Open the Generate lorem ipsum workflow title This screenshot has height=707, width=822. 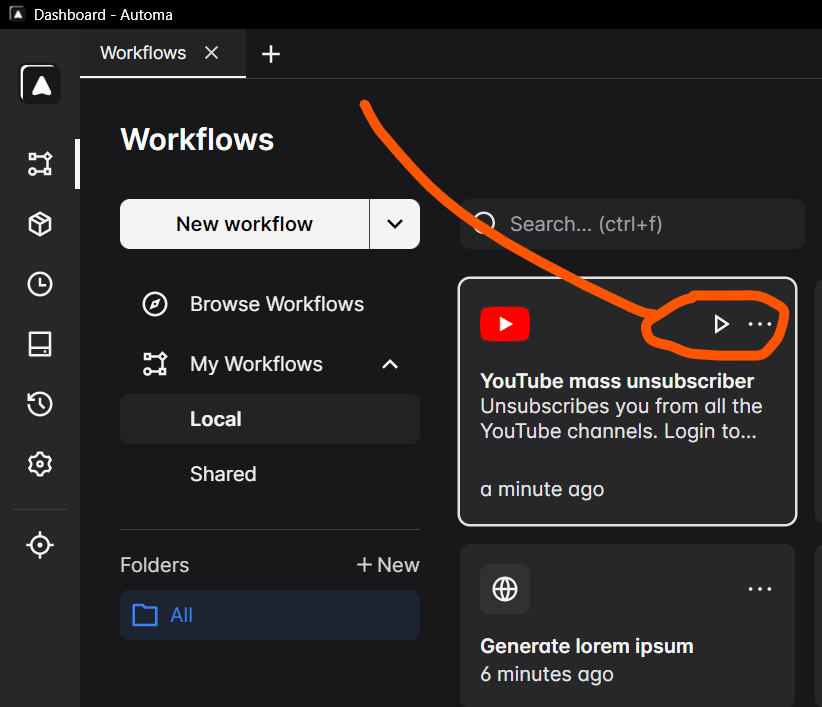click(587, 646)
